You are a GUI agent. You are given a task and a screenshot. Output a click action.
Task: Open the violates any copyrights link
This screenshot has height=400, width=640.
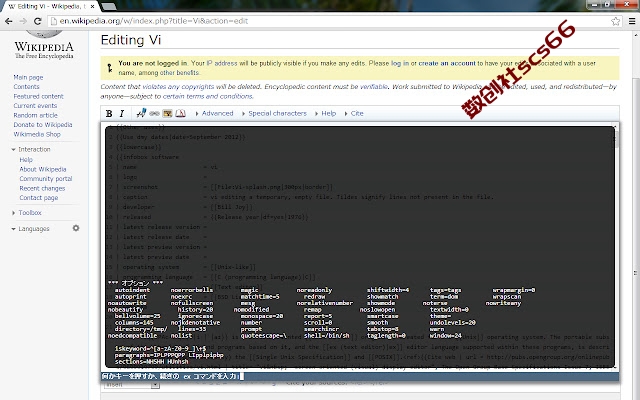coord(178,87)
